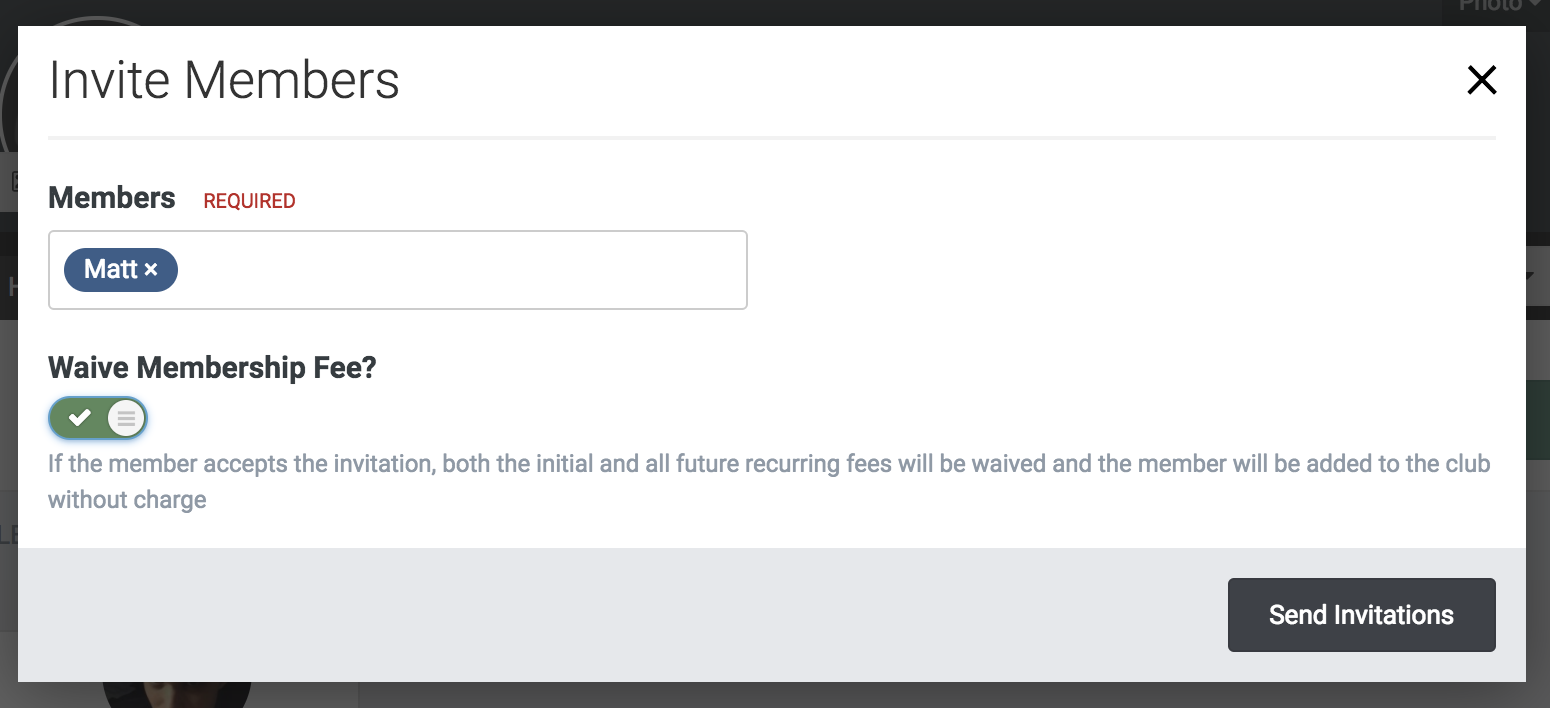
Task: Select the Matt member tag
Action: pyautogui.click(x=109, y=270)
